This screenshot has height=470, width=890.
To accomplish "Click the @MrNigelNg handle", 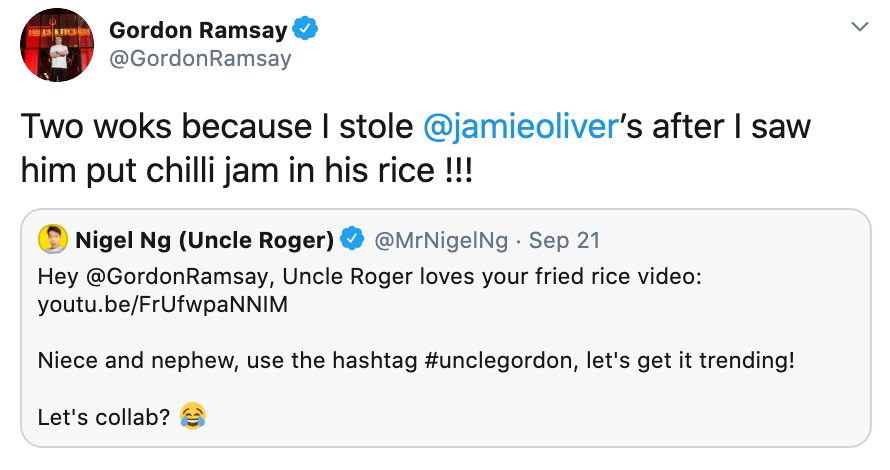I will (x=439, y=240).
